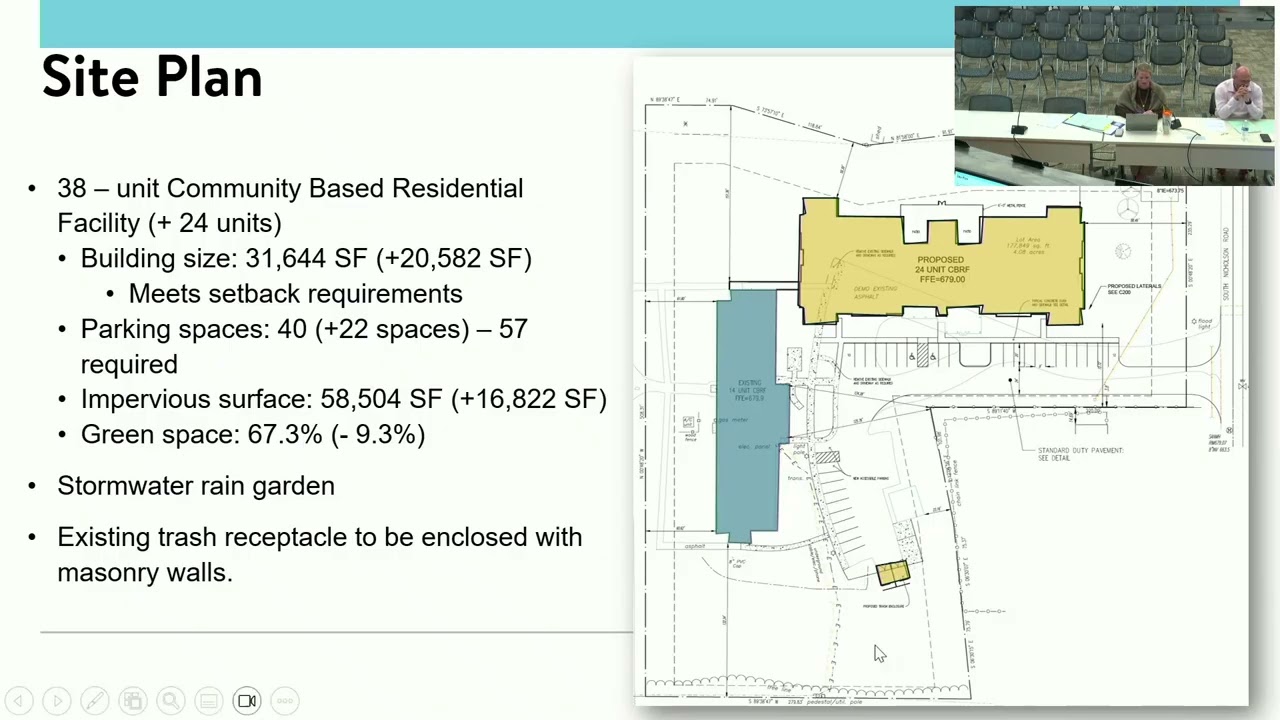
Task: Advance to next slide arrow
Action: pos(57,701)
